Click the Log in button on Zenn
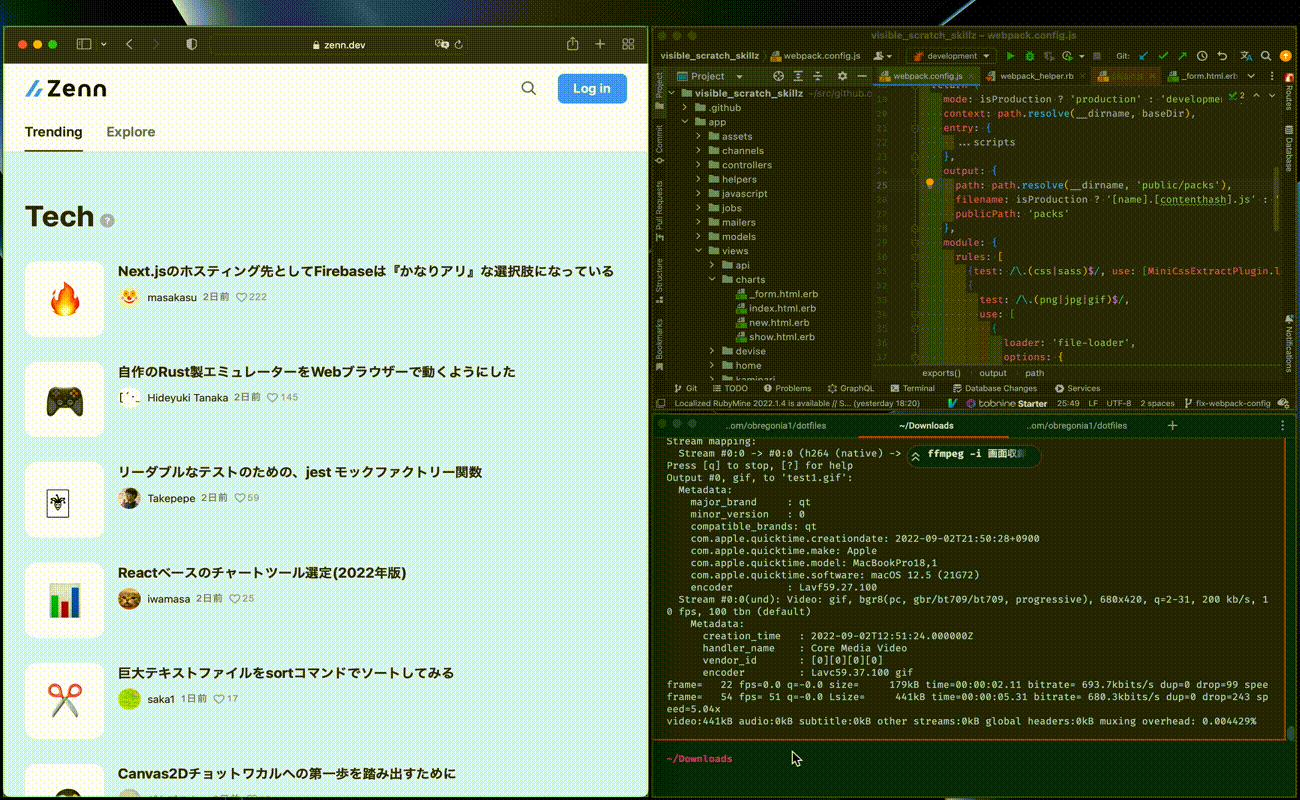 point(592,88)
